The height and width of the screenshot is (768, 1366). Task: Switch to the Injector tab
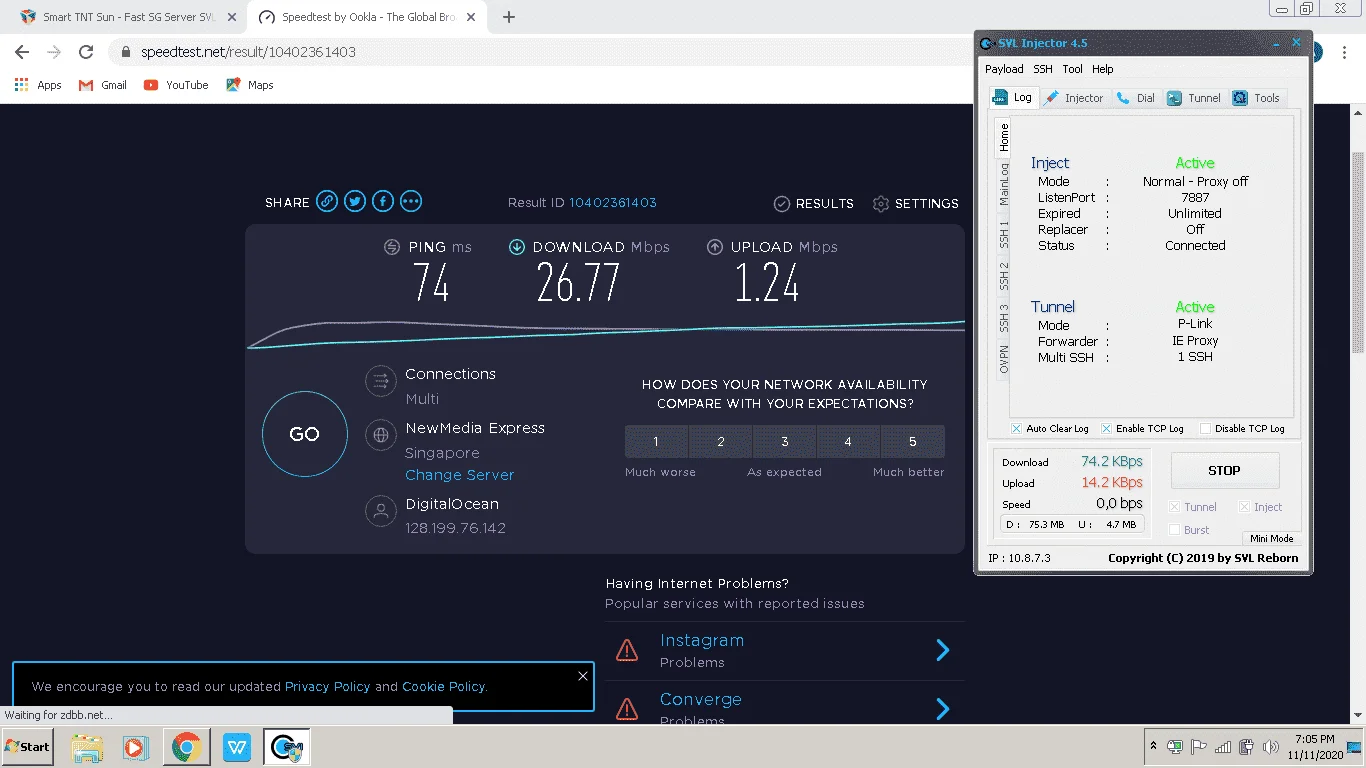(1074, 98)
